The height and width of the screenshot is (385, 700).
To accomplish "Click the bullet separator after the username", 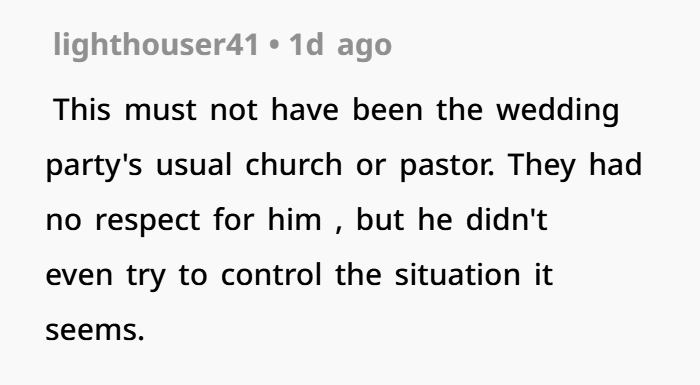I will pos(275,46).
